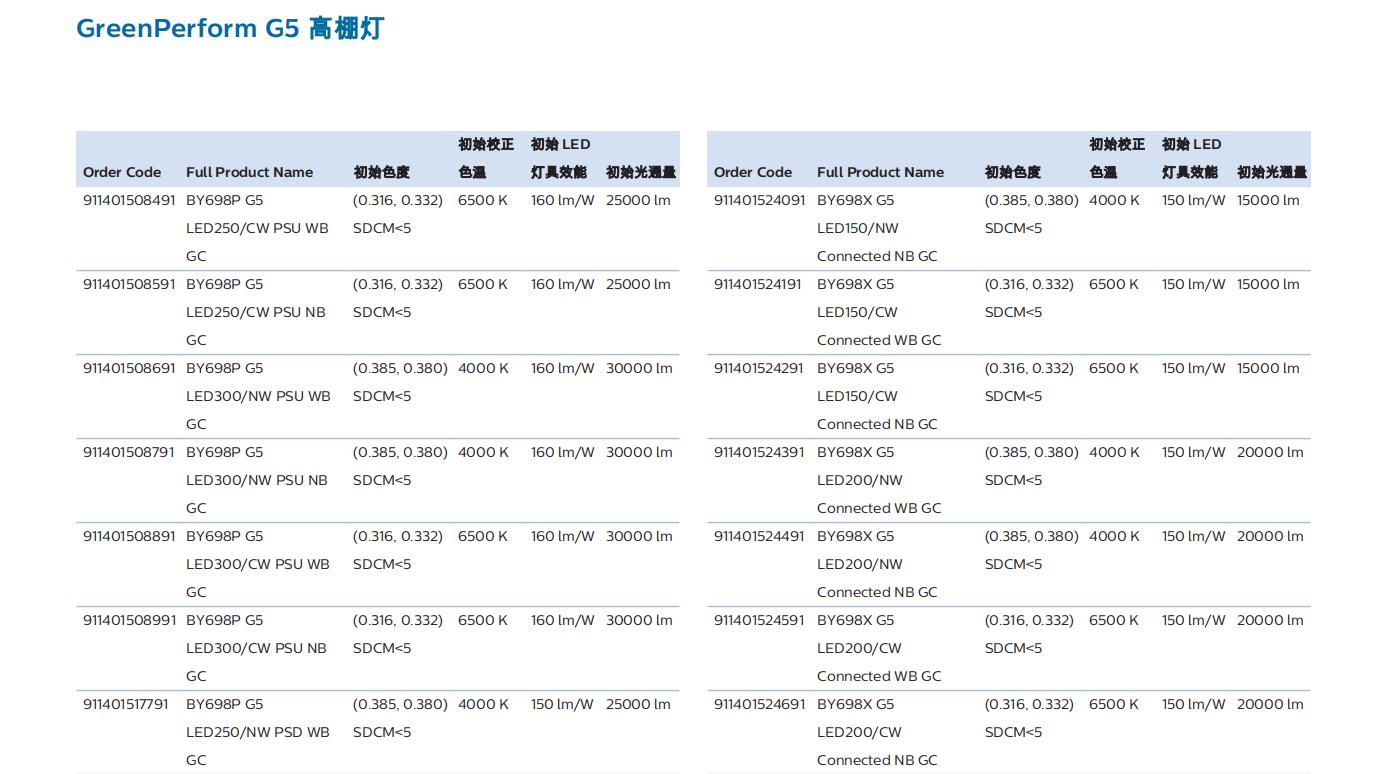Click 150 lm/W in row 911401524591
The height and width of the screenshot is (774, 1382).
1193,620
